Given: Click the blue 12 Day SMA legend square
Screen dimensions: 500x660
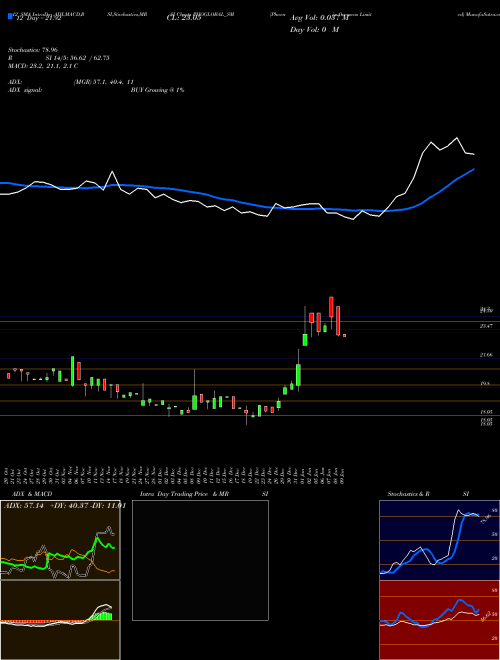Looking at the screenshot, I should (11, 17).
